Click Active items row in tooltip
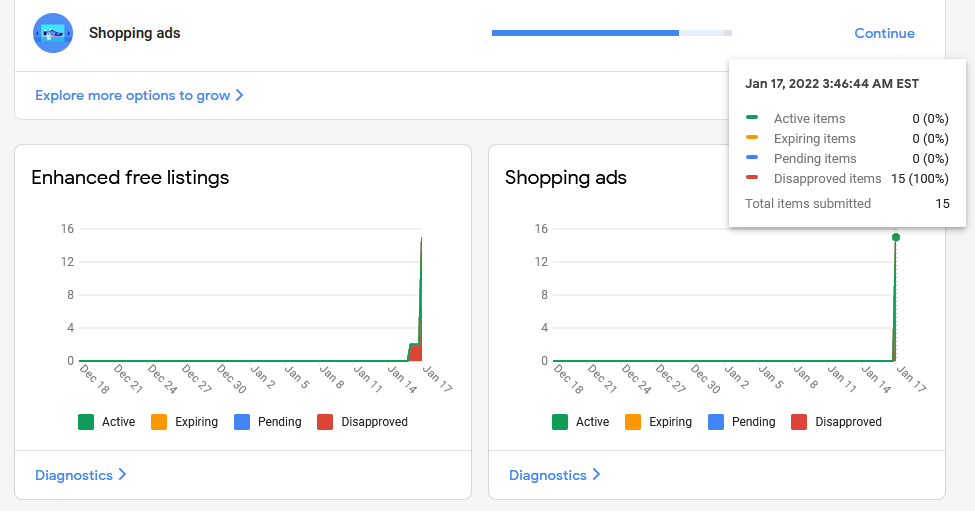The width and height of the screenshot is (975, 511). pos(847,119)
